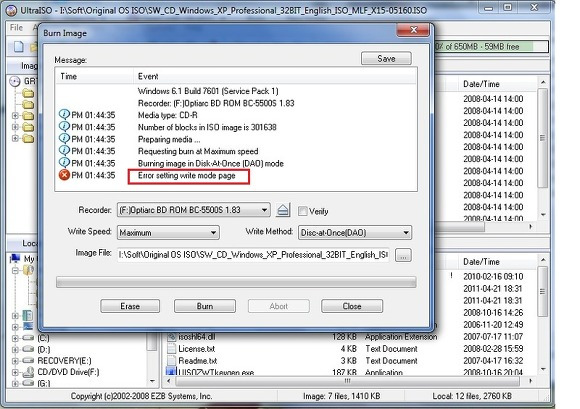
Task: Click the Save button in Burn Image
Action: [x=386, y=58]
